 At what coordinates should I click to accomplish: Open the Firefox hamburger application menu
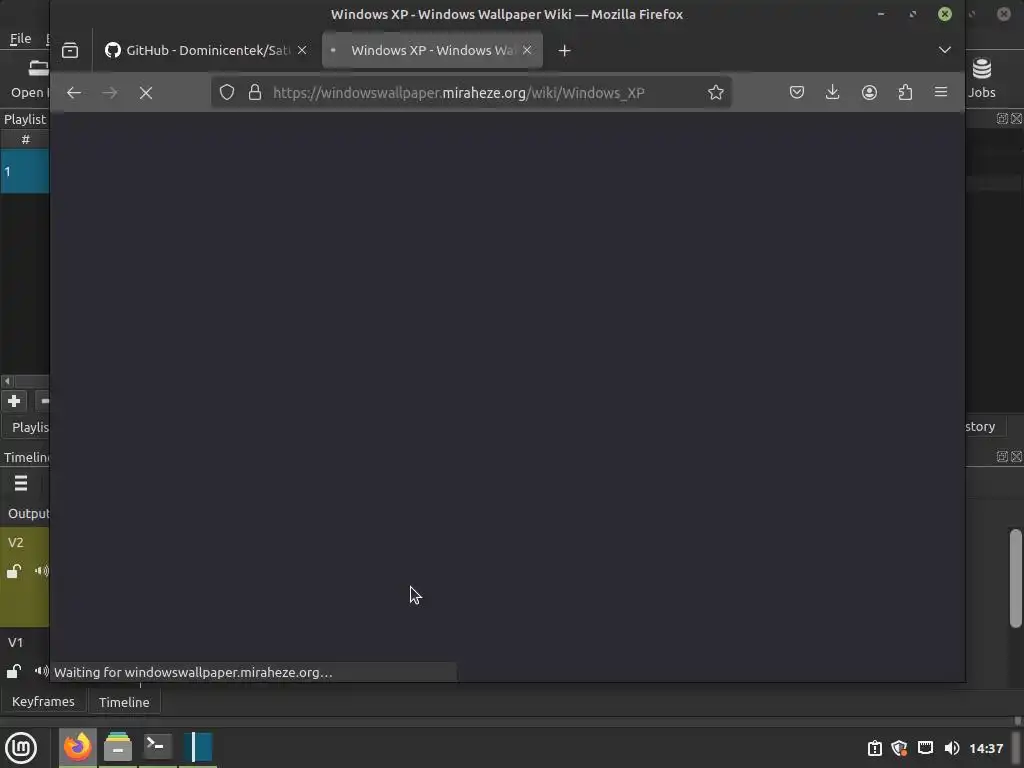point(941,93)
